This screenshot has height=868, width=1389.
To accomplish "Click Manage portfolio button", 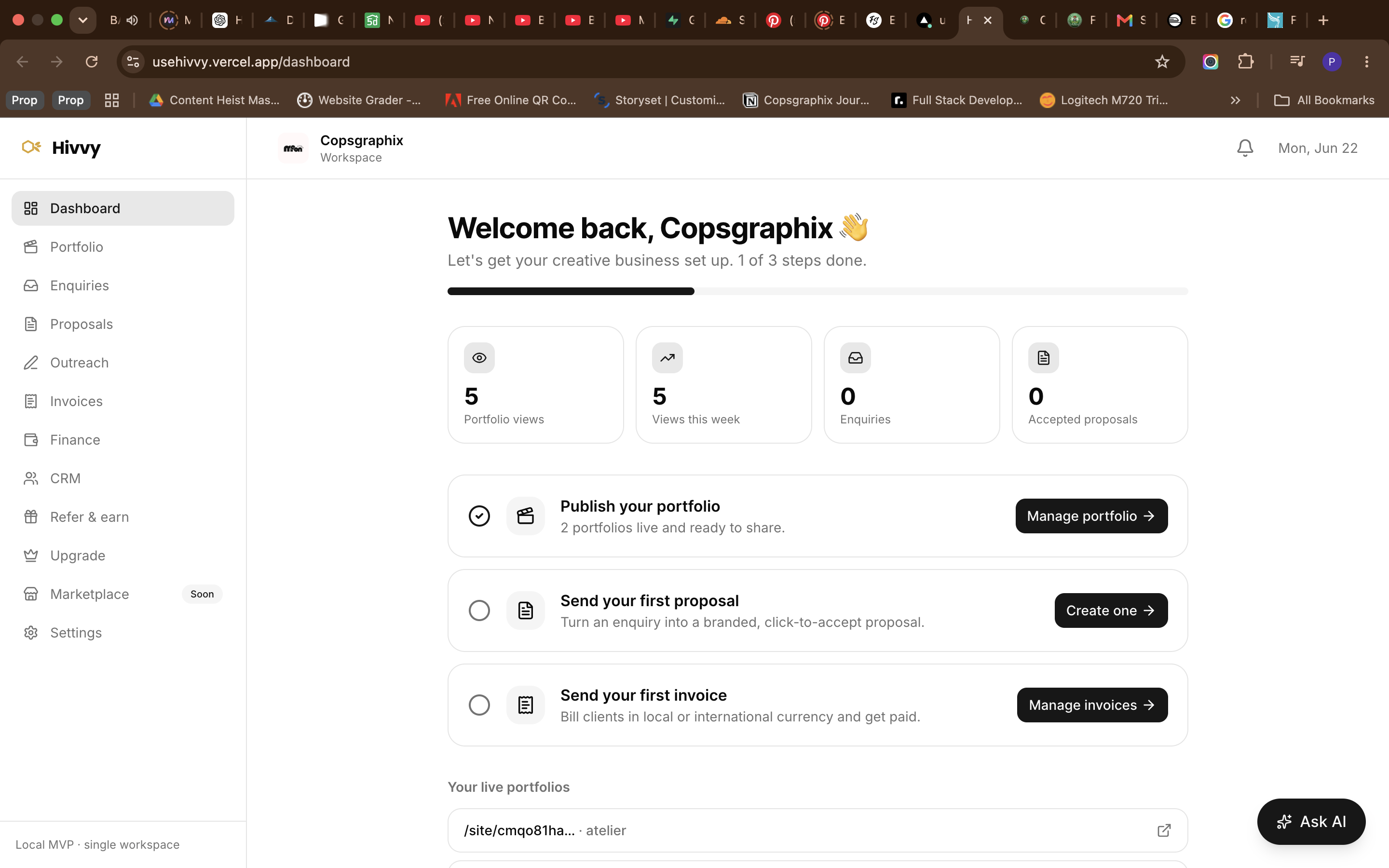I will click(x=1091, y=516).
